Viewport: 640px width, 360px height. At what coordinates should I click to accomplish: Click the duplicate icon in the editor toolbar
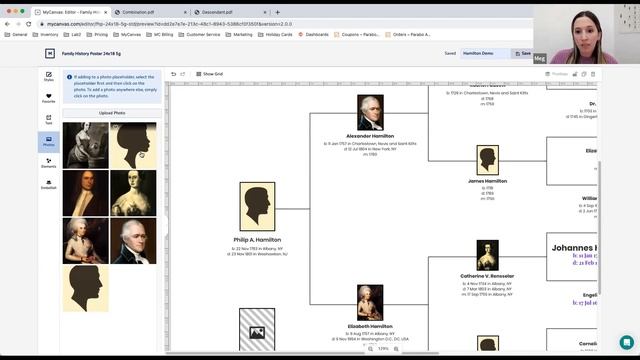584,74
